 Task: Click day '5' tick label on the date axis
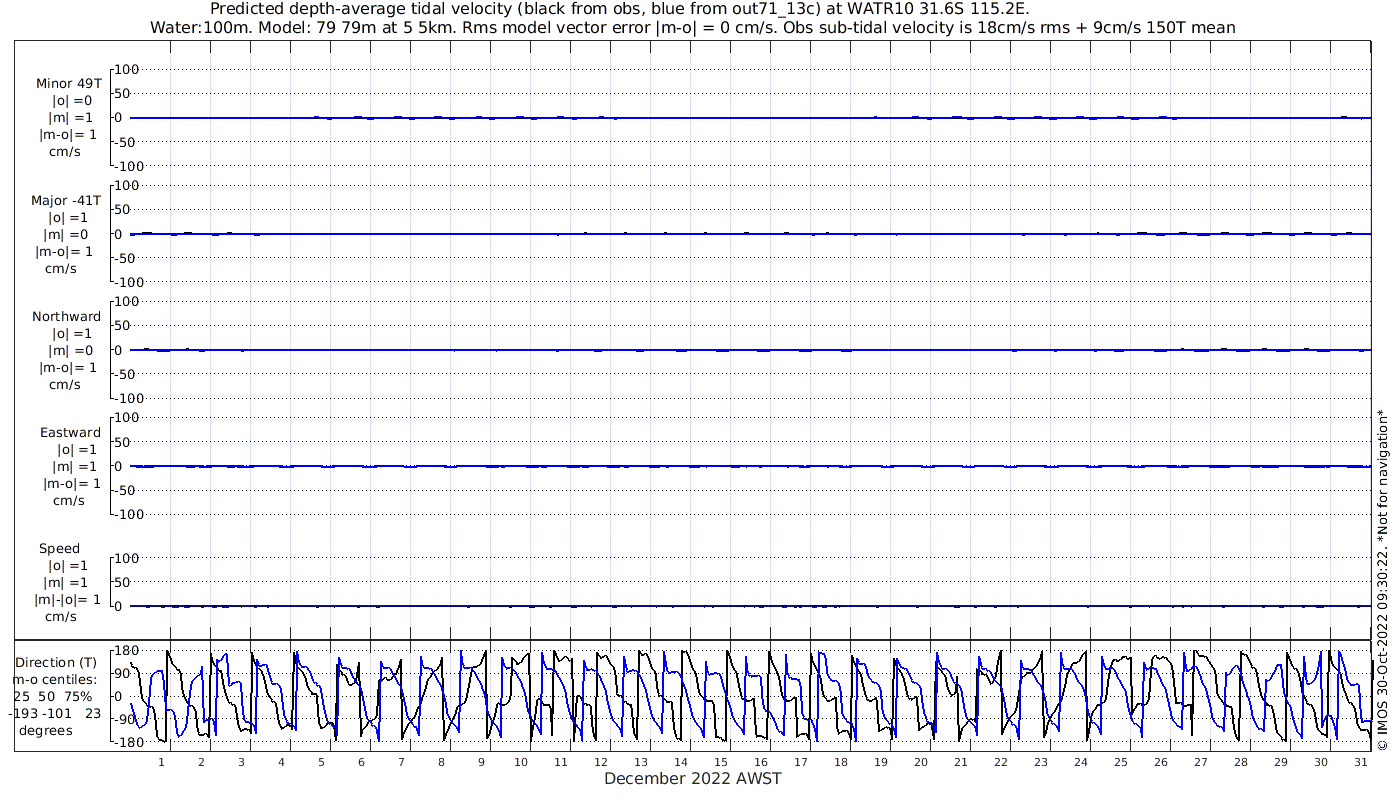[321, 762]
